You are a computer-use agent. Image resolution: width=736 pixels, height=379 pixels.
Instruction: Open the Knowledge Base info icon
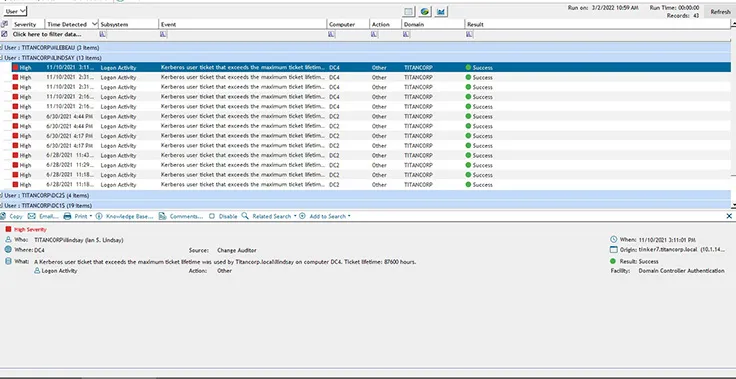click(x=99, y=217)
